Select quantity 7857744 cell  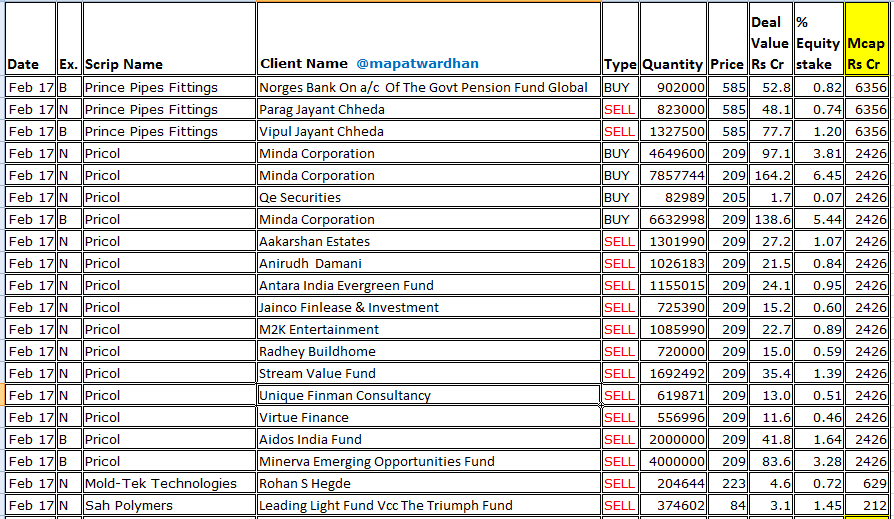[x=673, y=175]
